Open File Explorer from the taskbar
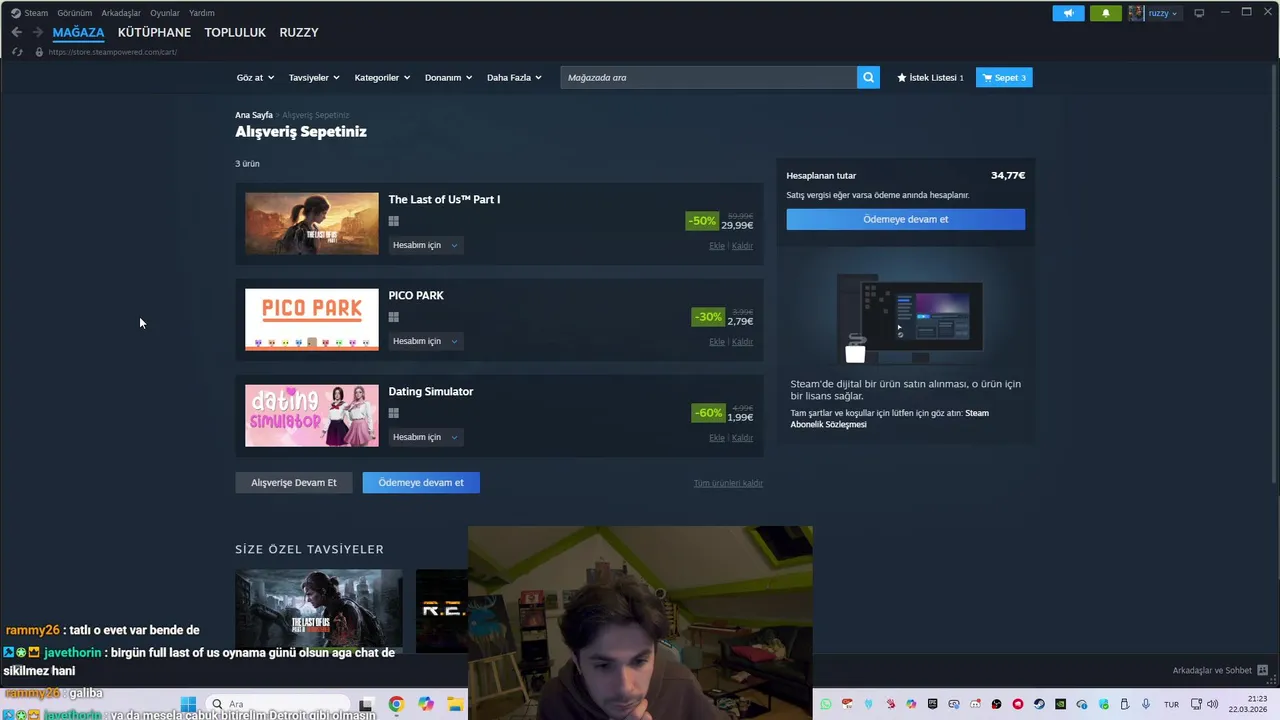 pyautogui.click(x=454, y=704)
